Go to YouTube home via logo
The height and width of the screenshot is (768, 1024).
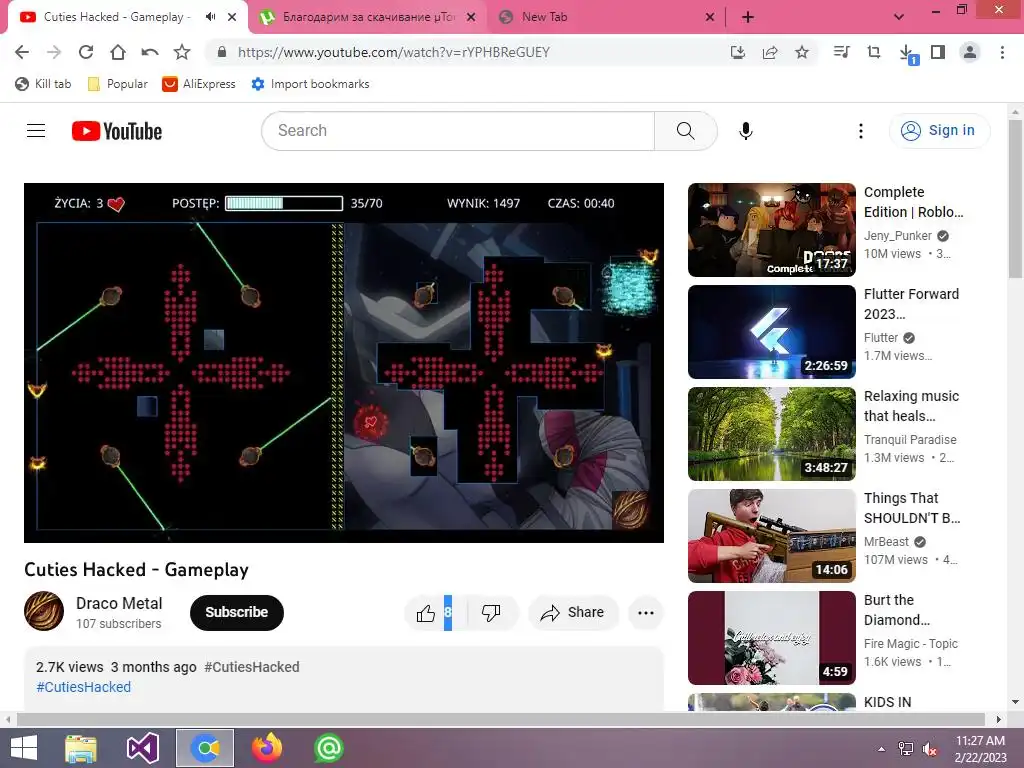[x=117, y=131]
